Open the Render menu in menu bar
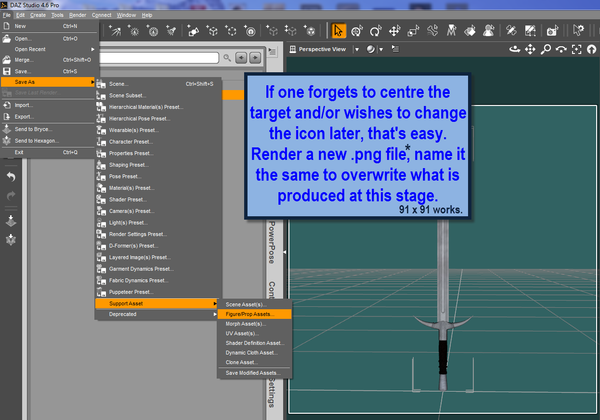 [x=77, y=16]
